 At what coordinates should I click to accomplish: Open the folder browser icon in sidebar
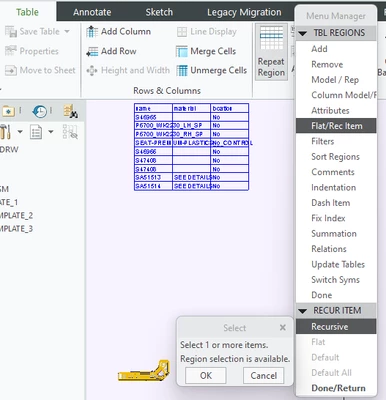[8, 111]
